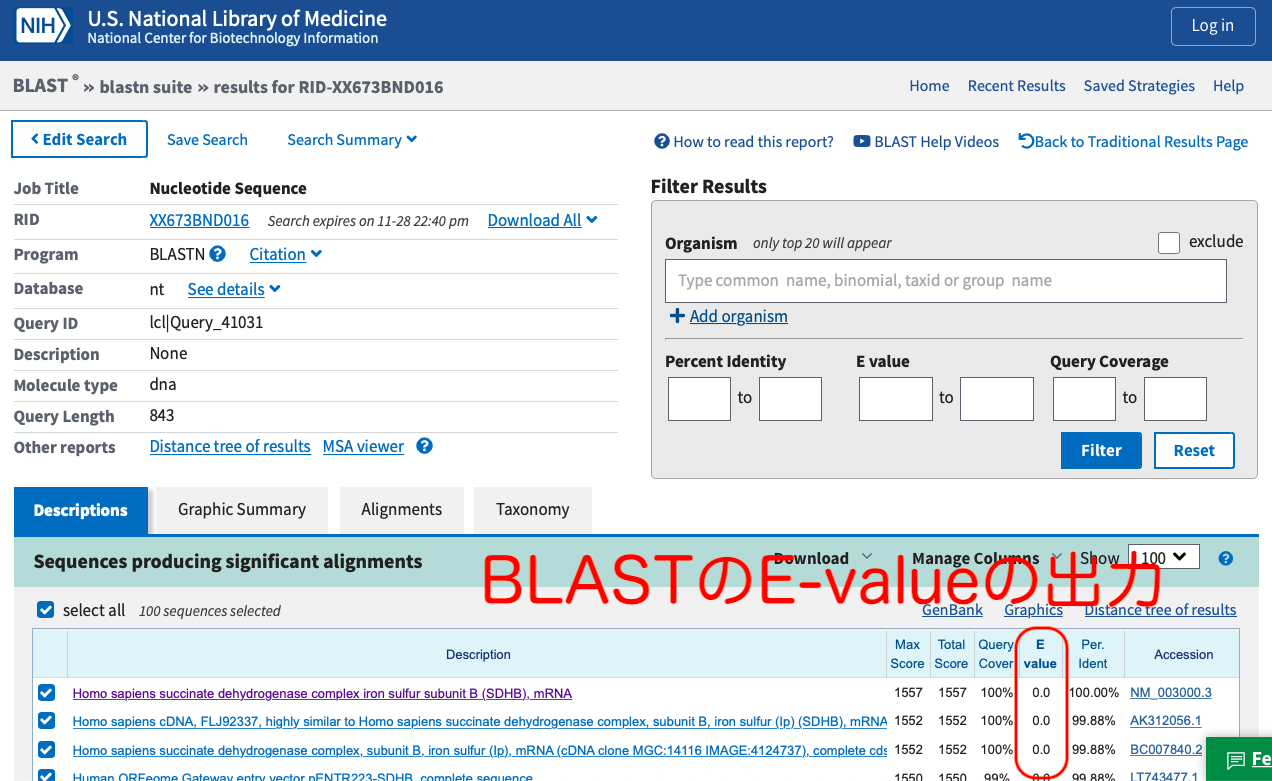This screenshot has width=1272, height=781.
Task: Click the 'How to read this report?' help icon
Action: 662,141
